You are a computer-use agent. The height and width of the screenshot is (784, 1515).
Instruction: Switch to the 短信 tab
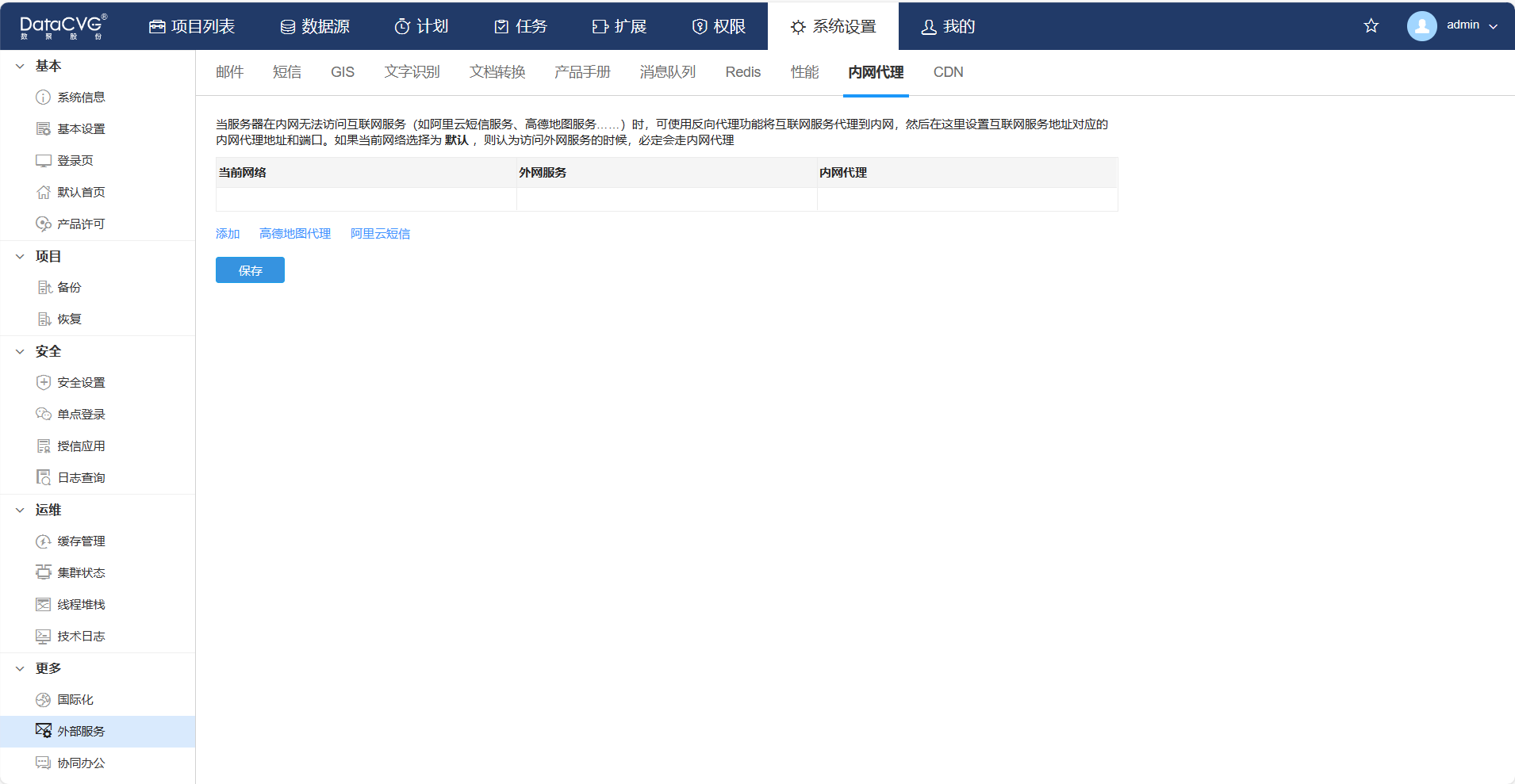[x=287, y=72]
